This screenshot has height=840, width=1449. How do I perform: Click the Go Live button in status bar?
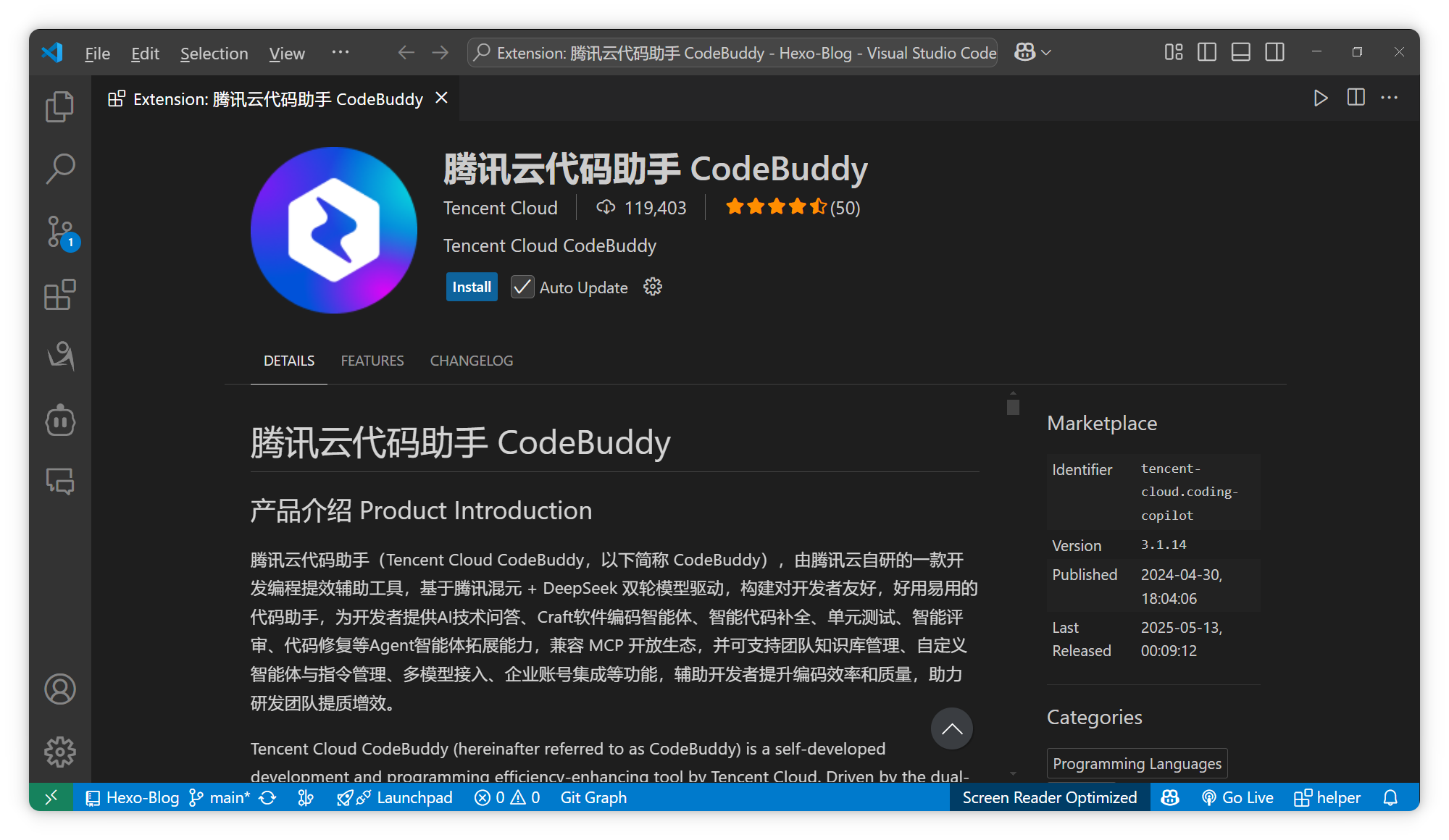point(1238,797)
